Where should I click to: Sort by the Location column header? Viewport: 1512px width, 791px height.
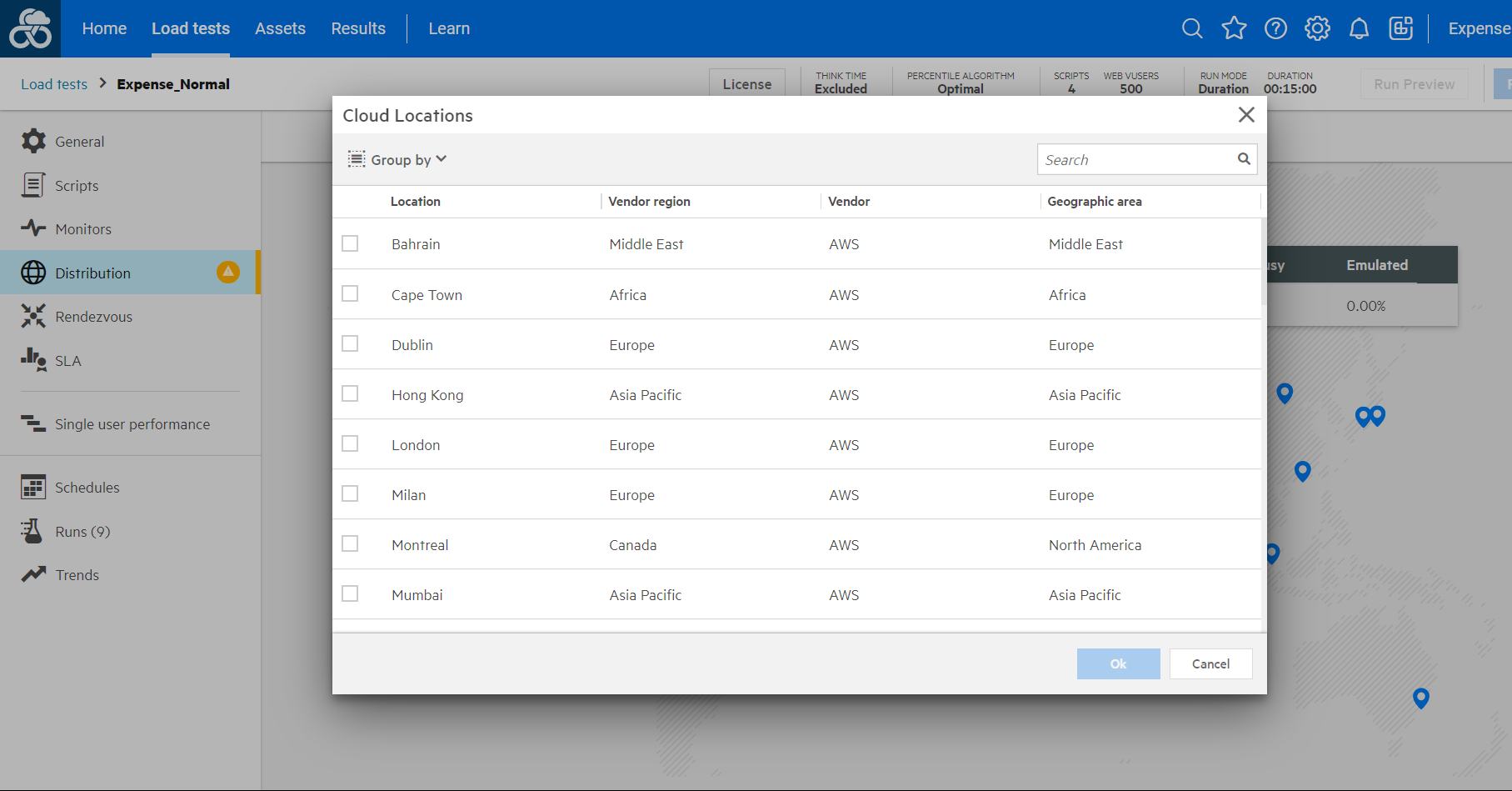415,202
